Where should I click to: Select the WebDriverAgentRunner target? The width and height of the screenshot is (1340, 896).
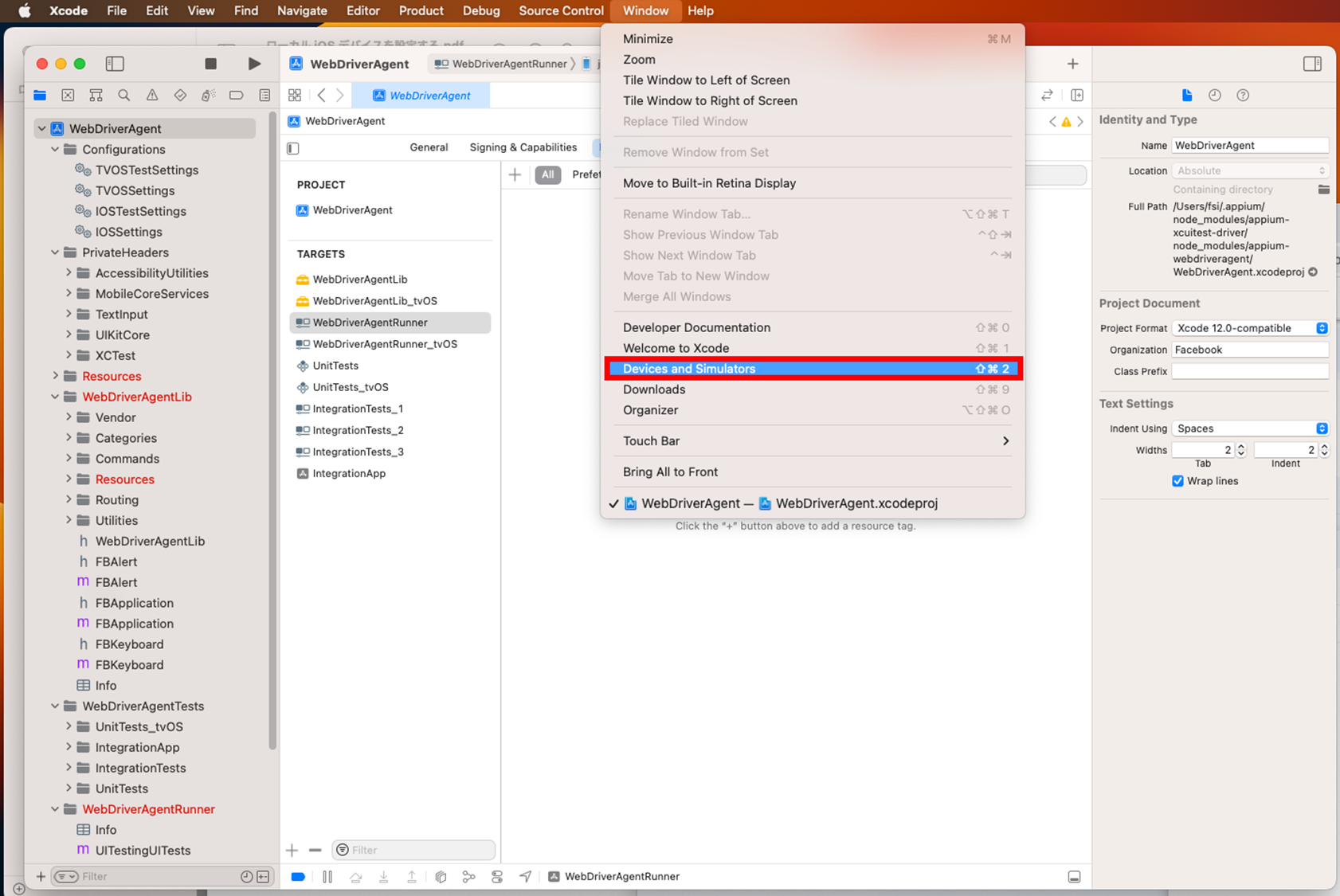point(390,323)
